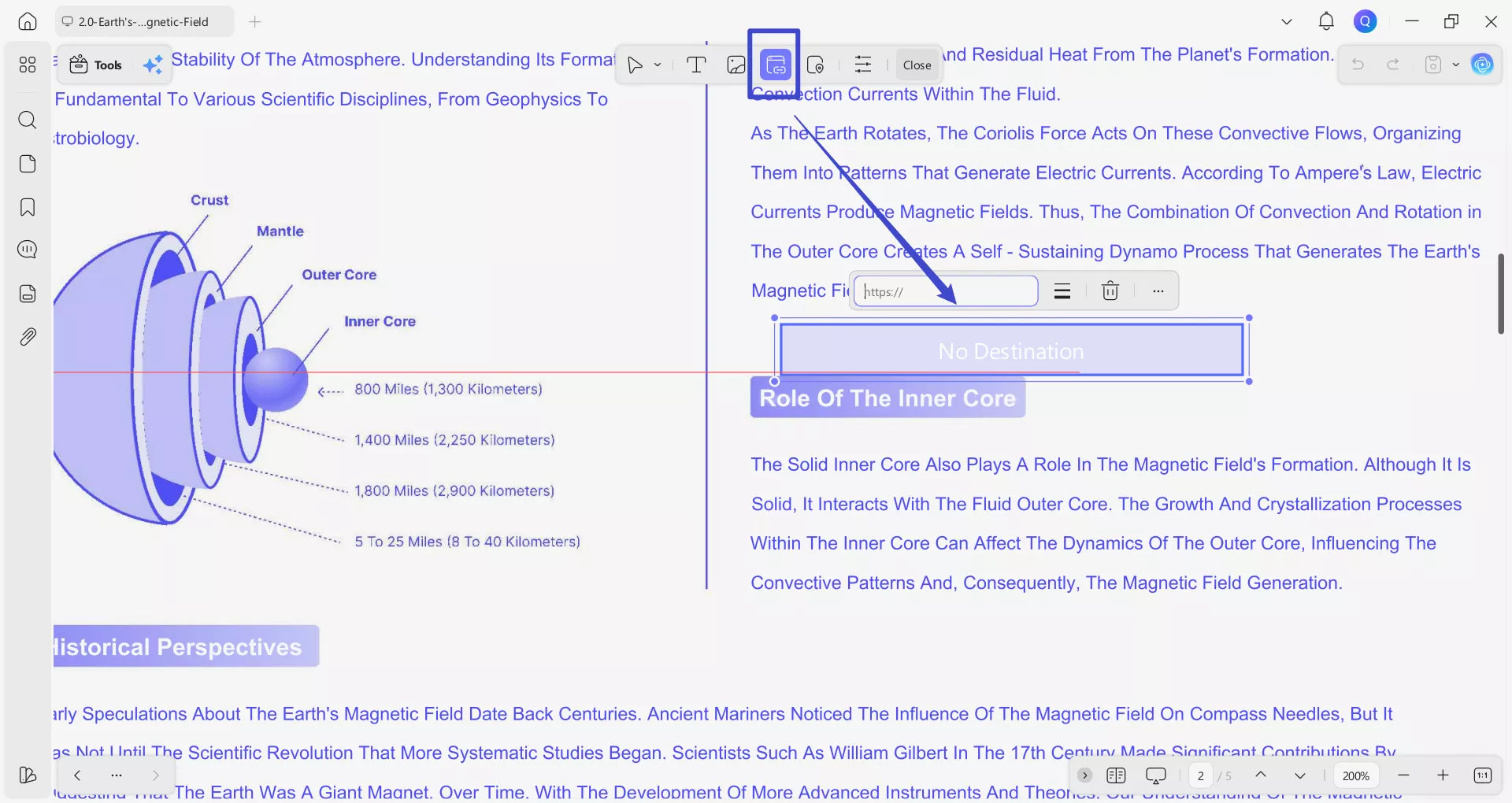This screenshot has height=803, width=1512.
Task: Open the bottom-left navigation more options
Action: coord(117,775)
